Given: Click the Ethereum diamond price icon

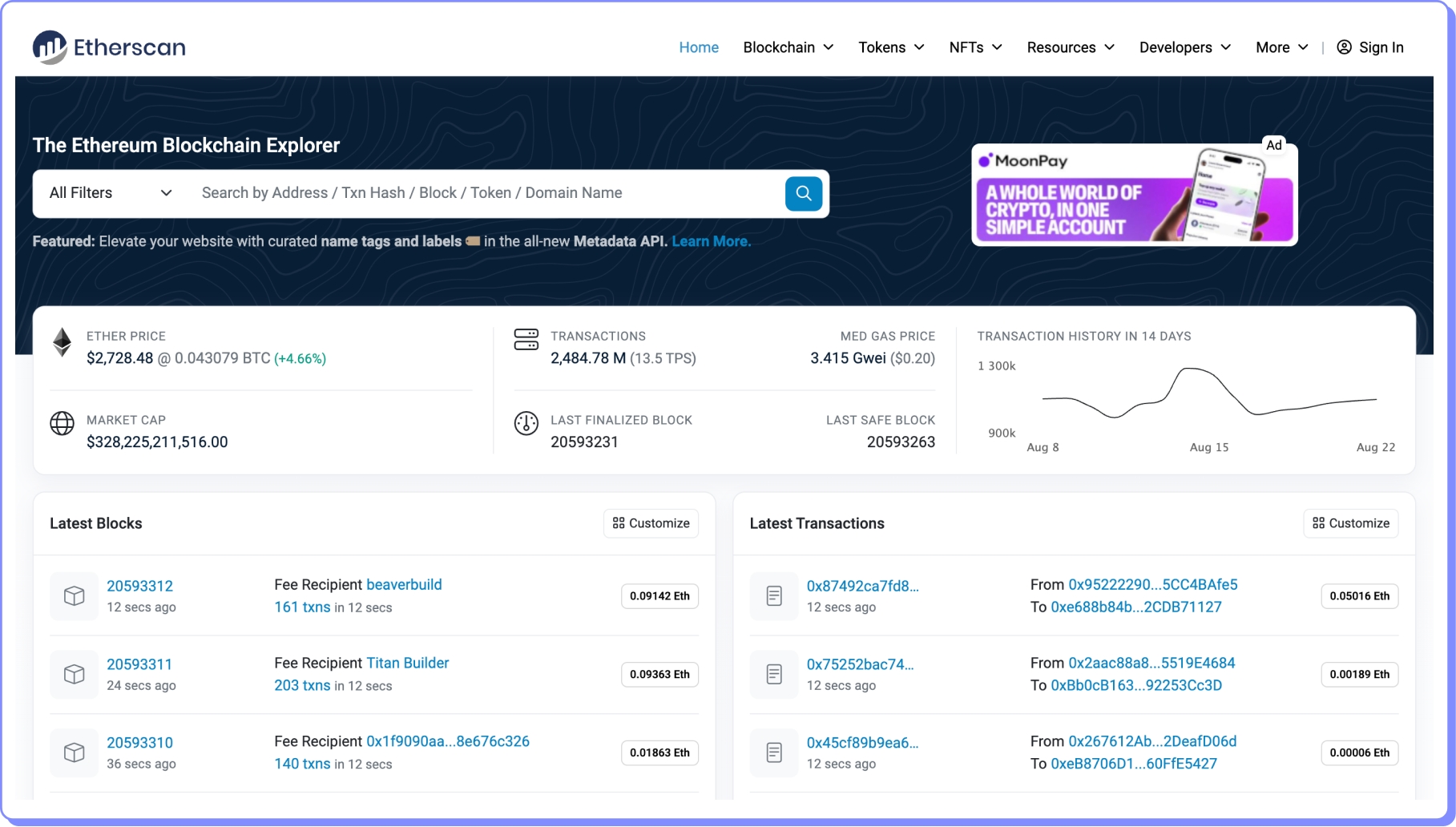Looking at the screenshot, I should (62, 343).
